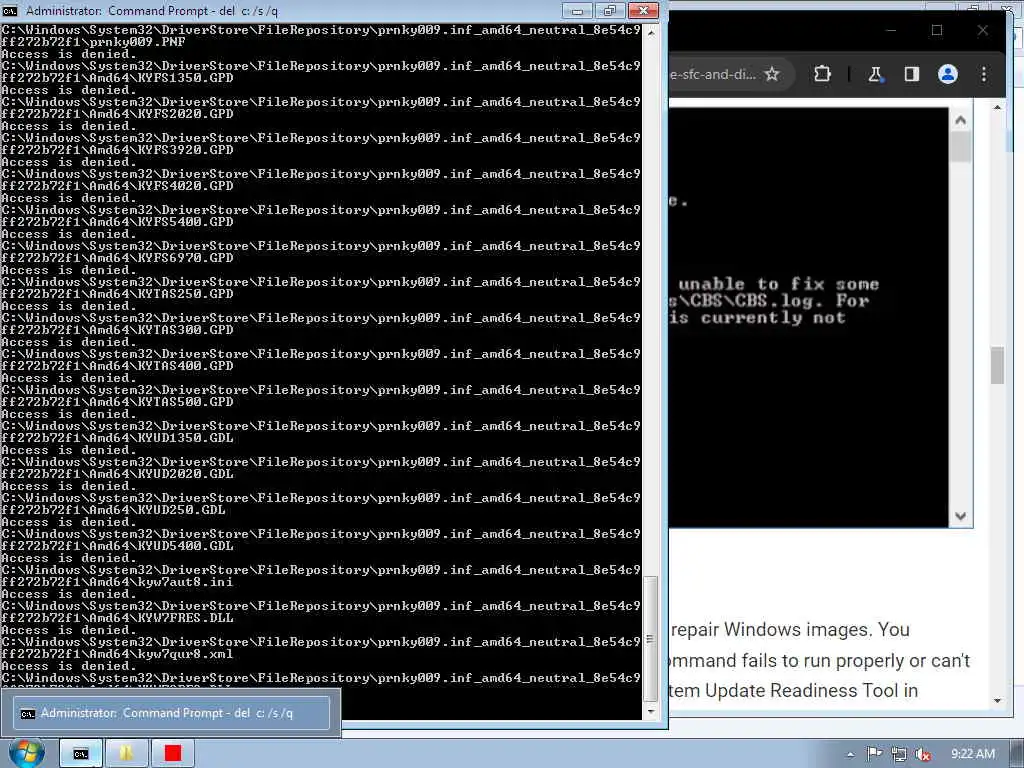Click the kyw7qur8.xml line in the console
Screen dimensions: 1024x768
pos(118,654)
